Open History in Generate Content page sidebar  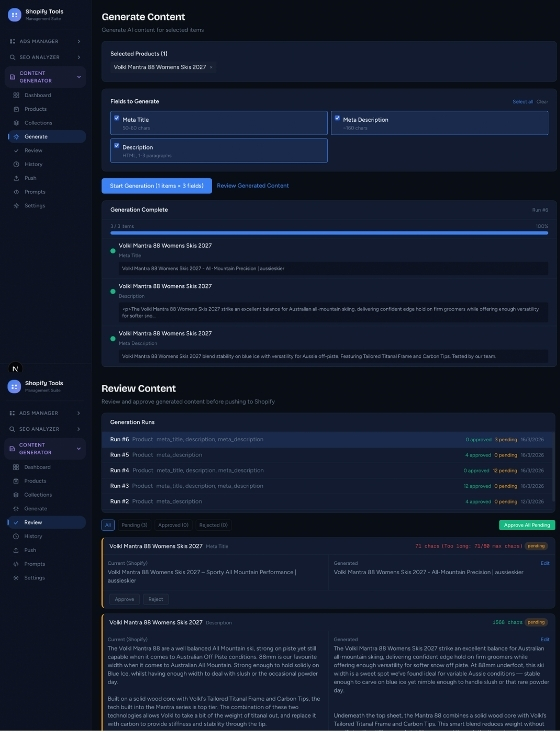(47, 164)
